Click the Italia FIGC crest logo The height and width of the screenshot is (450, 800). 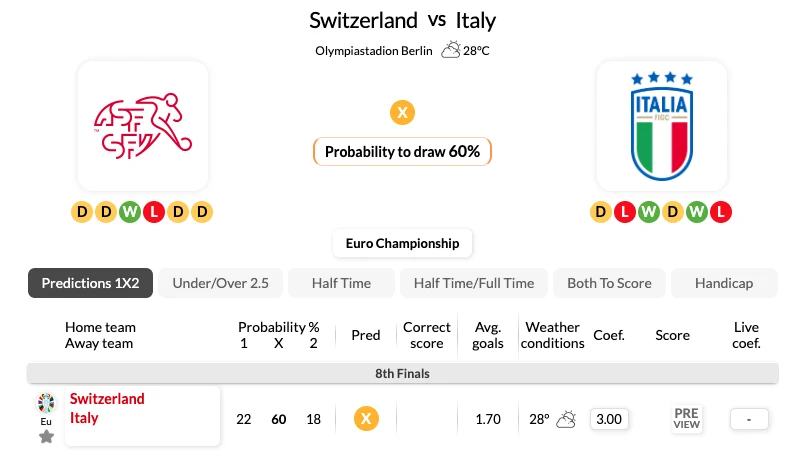tap(662, 126)
